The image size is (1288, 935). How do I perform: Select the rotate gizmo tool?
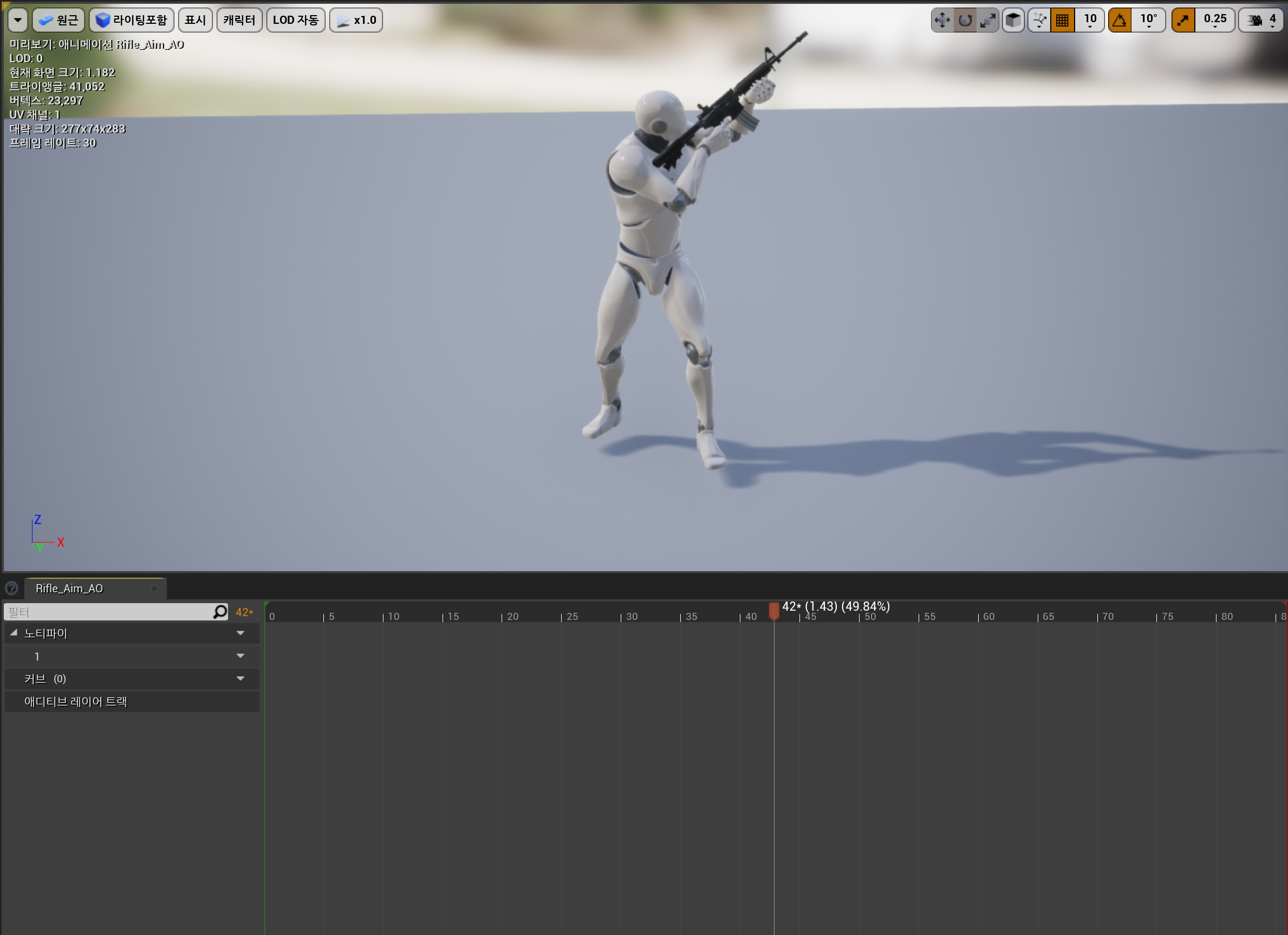tap(965, 21)
